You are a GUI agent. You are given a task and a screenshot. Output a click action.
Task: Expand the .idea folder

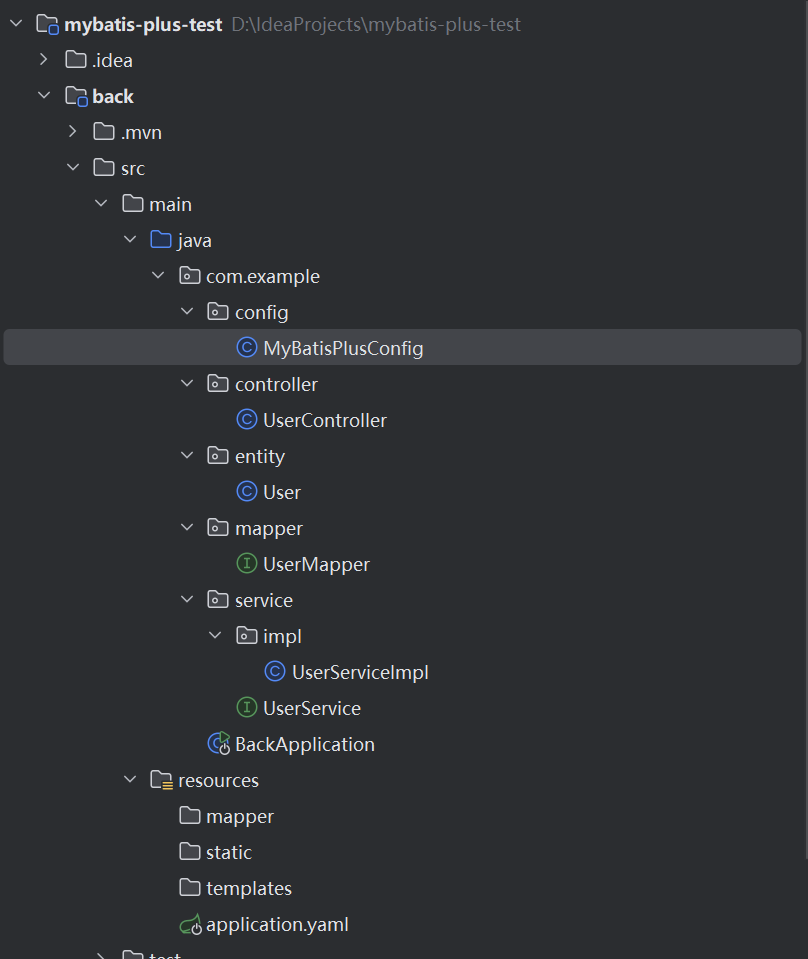(44, 60)
